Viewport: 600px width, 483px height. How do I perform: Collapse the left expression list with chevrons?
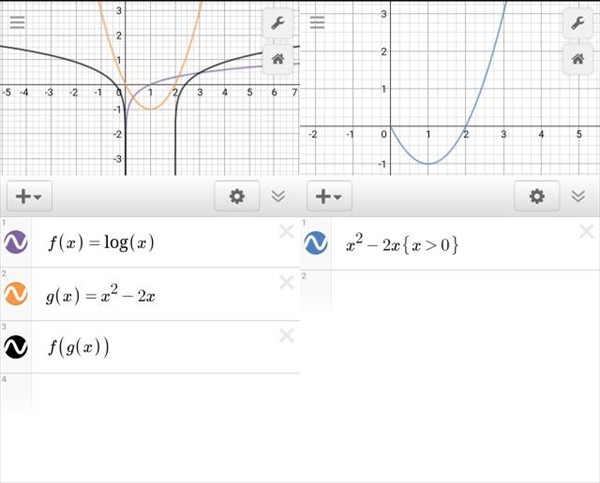pyautogui.click(x=279, y=196)
